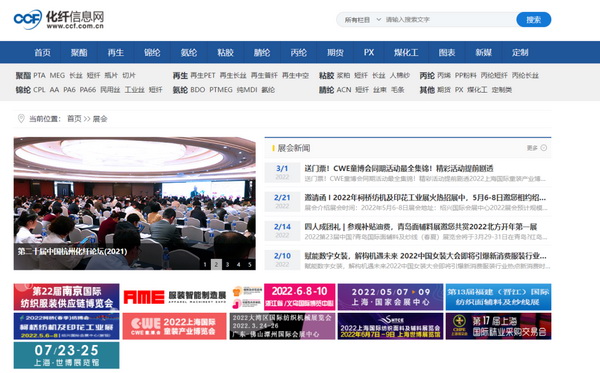Select slide 3 in the carousel
Viewport: 600px width, 373px height.
tap(227, 264)
